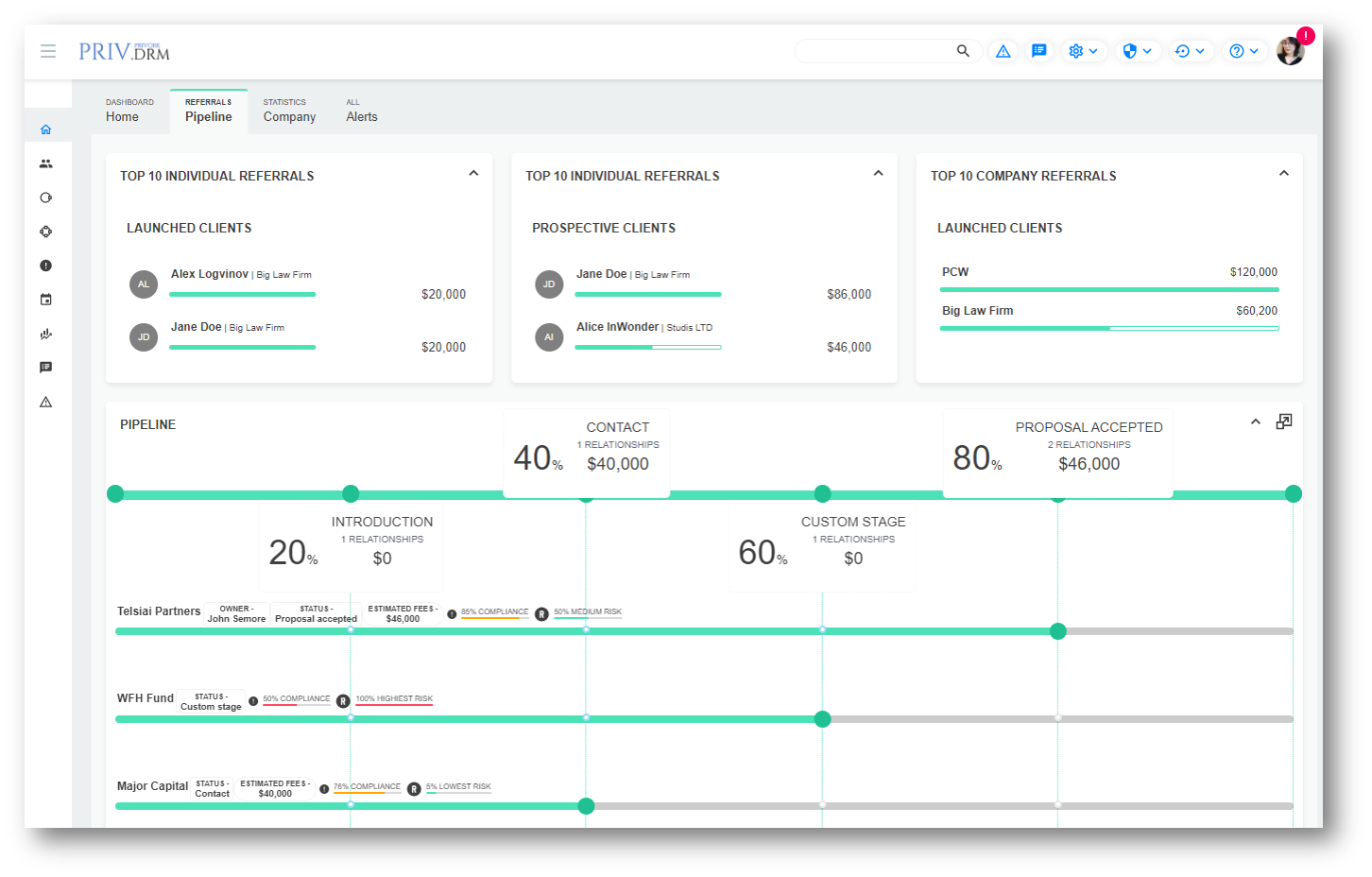Open the help question mark dropdown

1243,51
